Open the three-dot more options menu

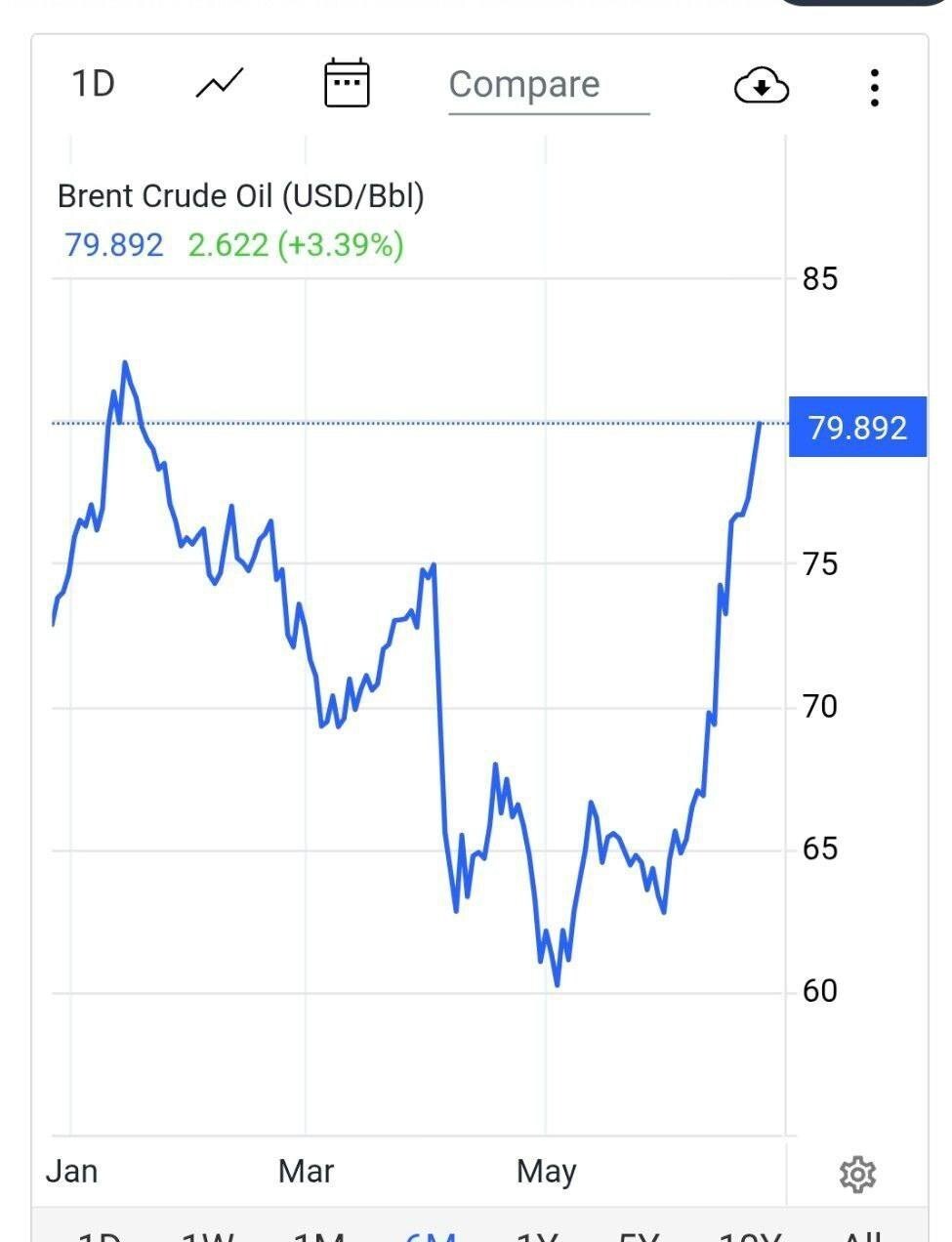click(x=875, y=87)
